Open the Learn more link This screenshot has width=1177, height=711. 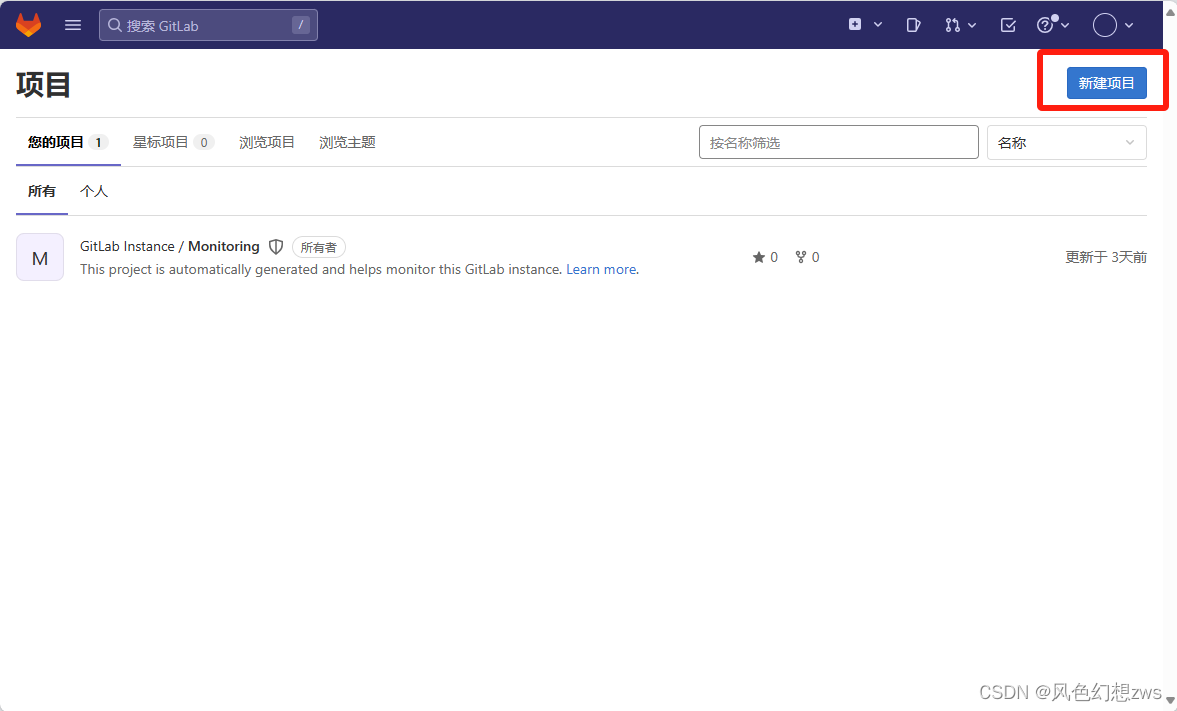[x=600, y=268]
